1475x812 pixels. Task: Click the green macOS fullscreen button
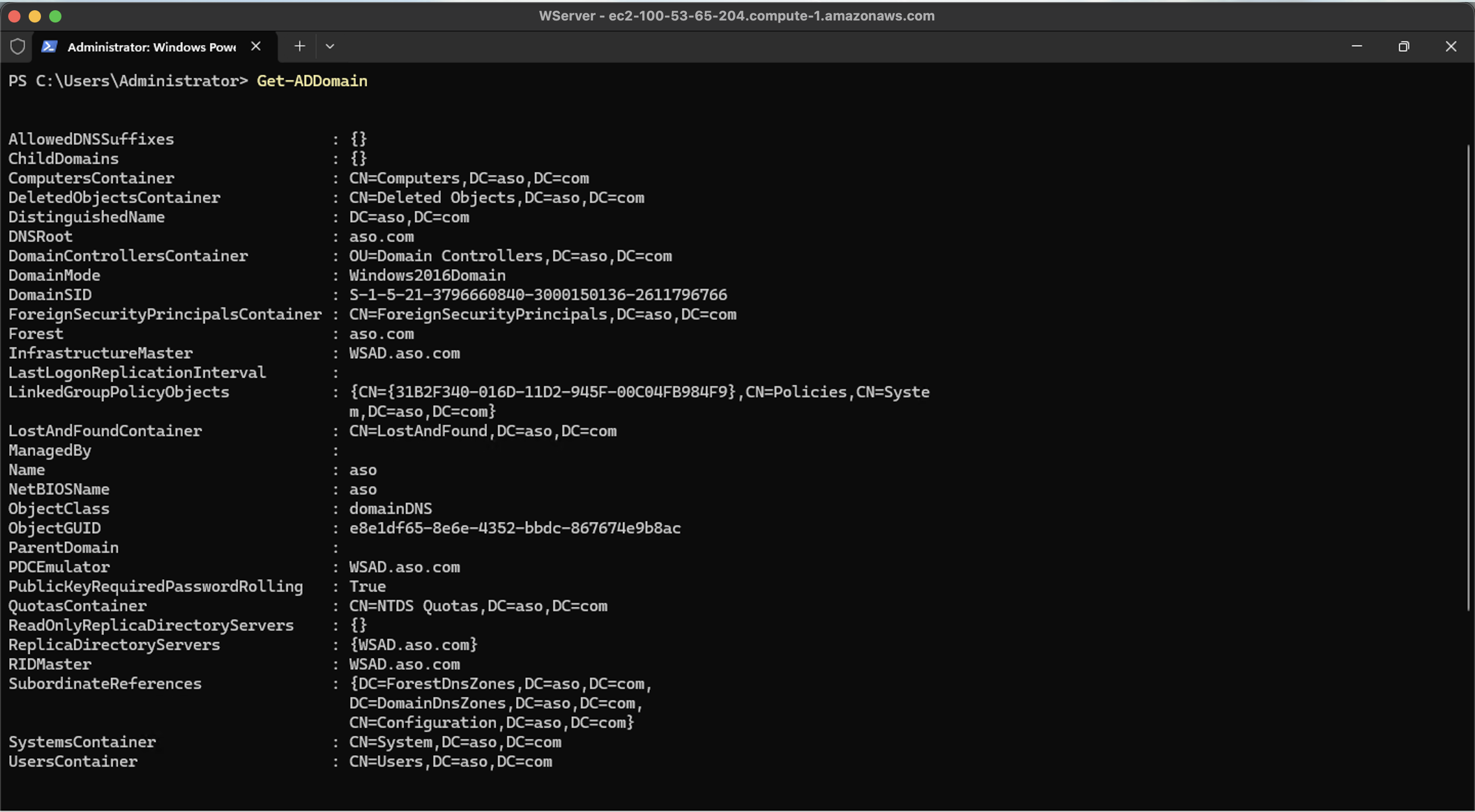click(55, 16)
